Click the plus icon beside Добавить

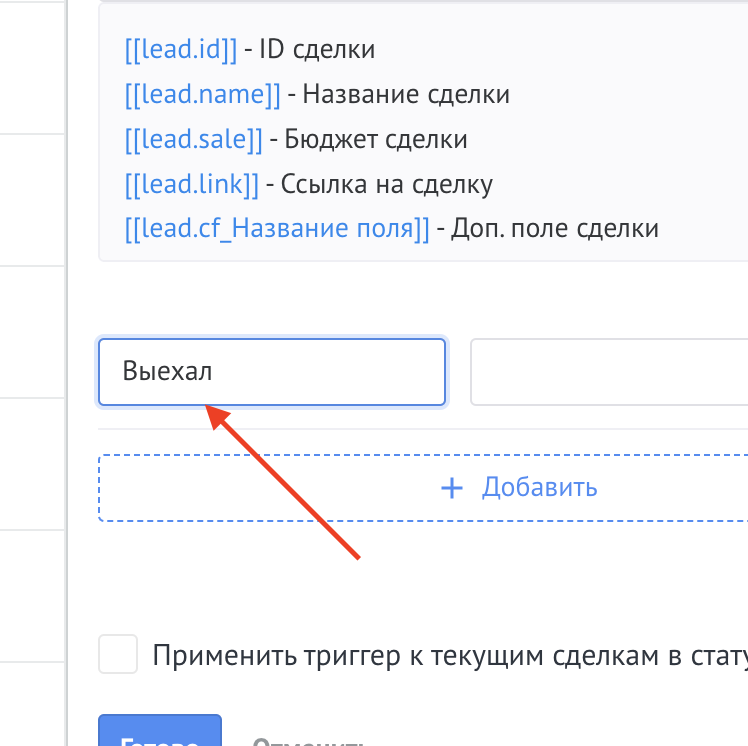[453, 488]
